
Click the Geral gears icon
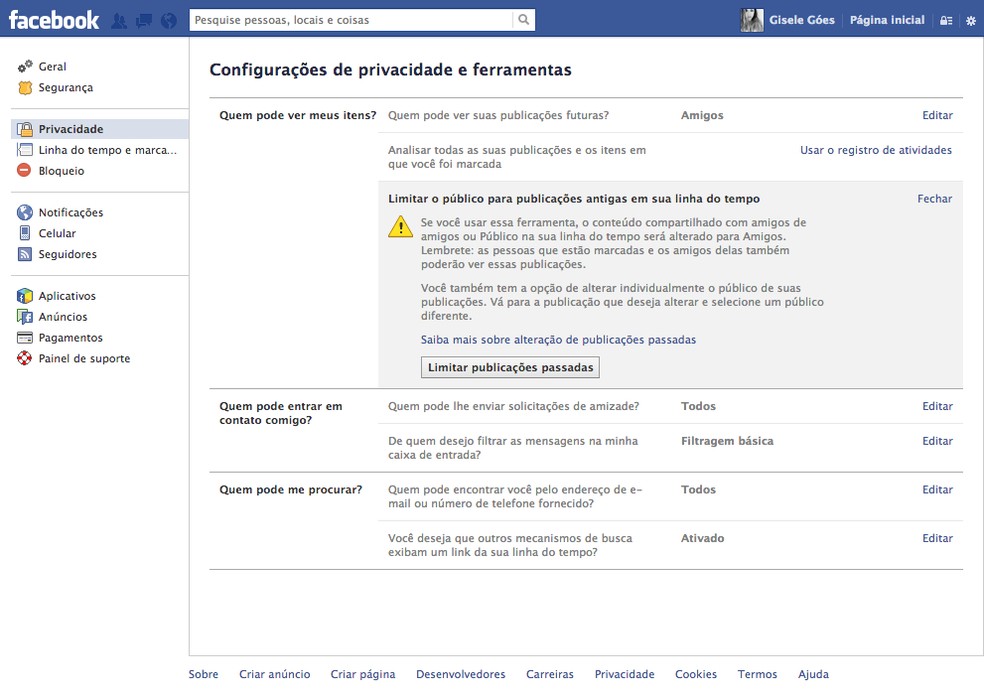24,67
